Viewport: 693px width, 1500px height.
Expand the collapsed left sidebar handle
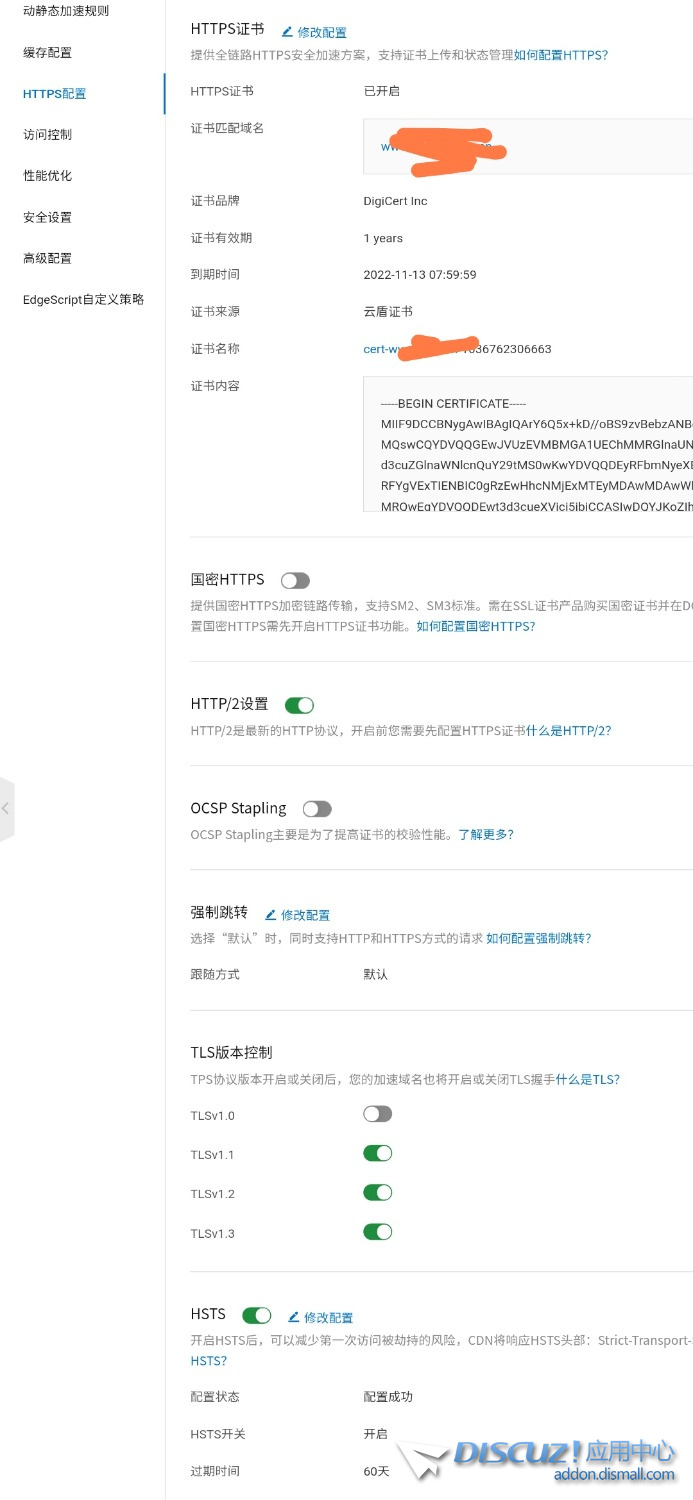point(6,808)
